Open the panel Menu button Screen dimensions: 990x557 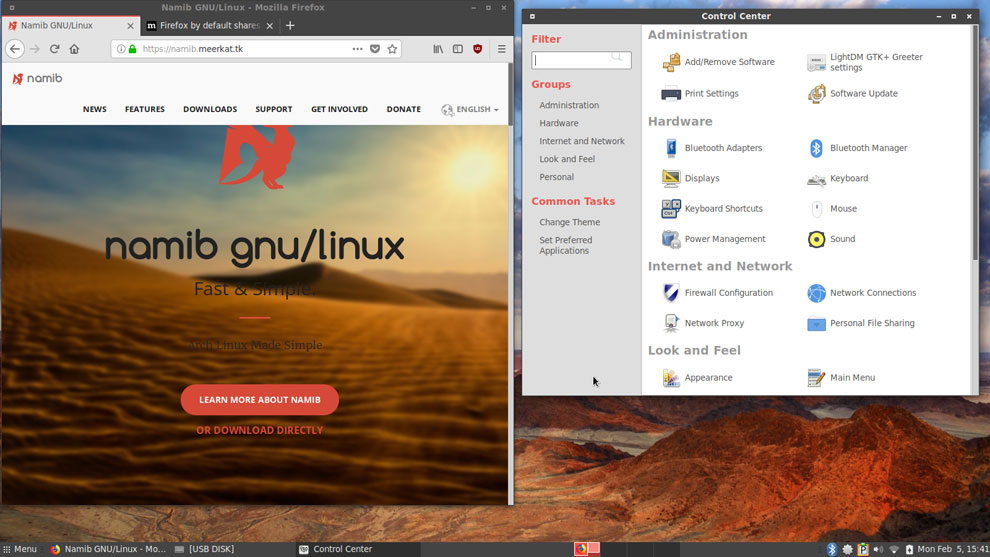tap(20, 549)
